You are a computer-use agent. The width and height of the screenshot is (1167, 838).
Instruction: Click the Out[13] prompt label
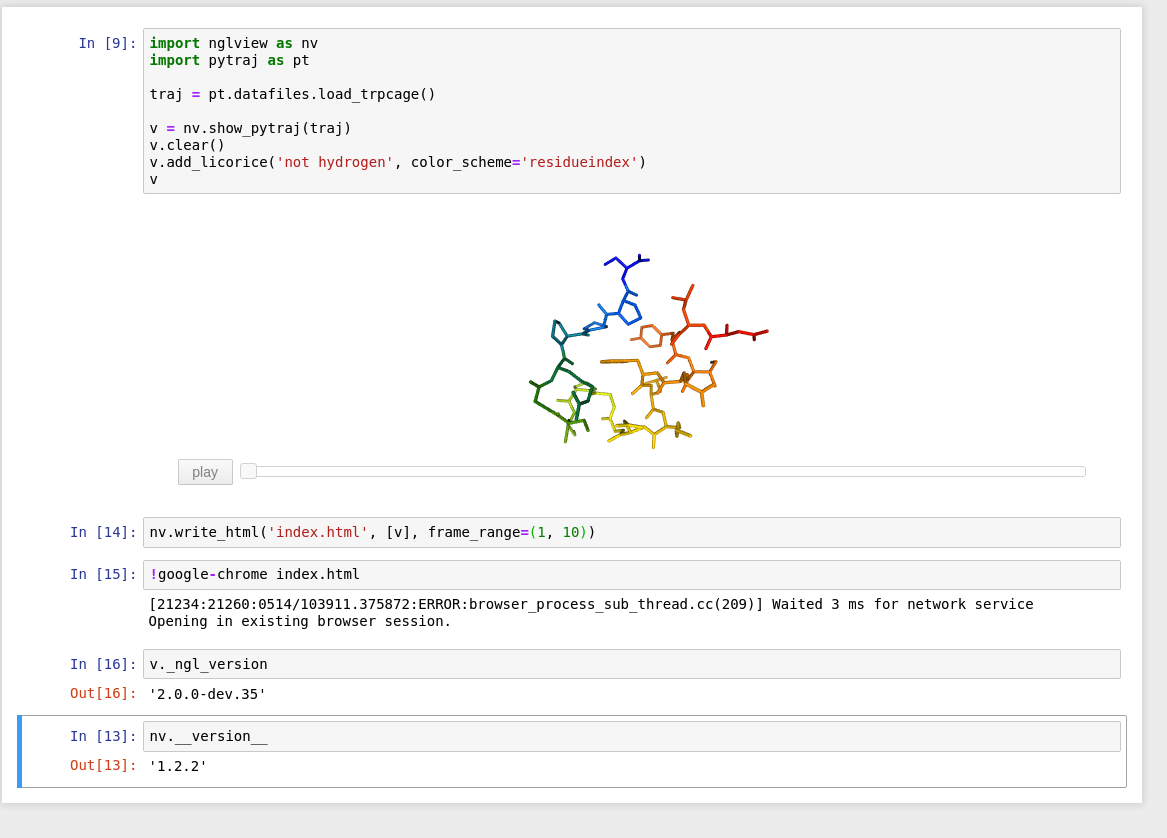[x=104, y=765]
